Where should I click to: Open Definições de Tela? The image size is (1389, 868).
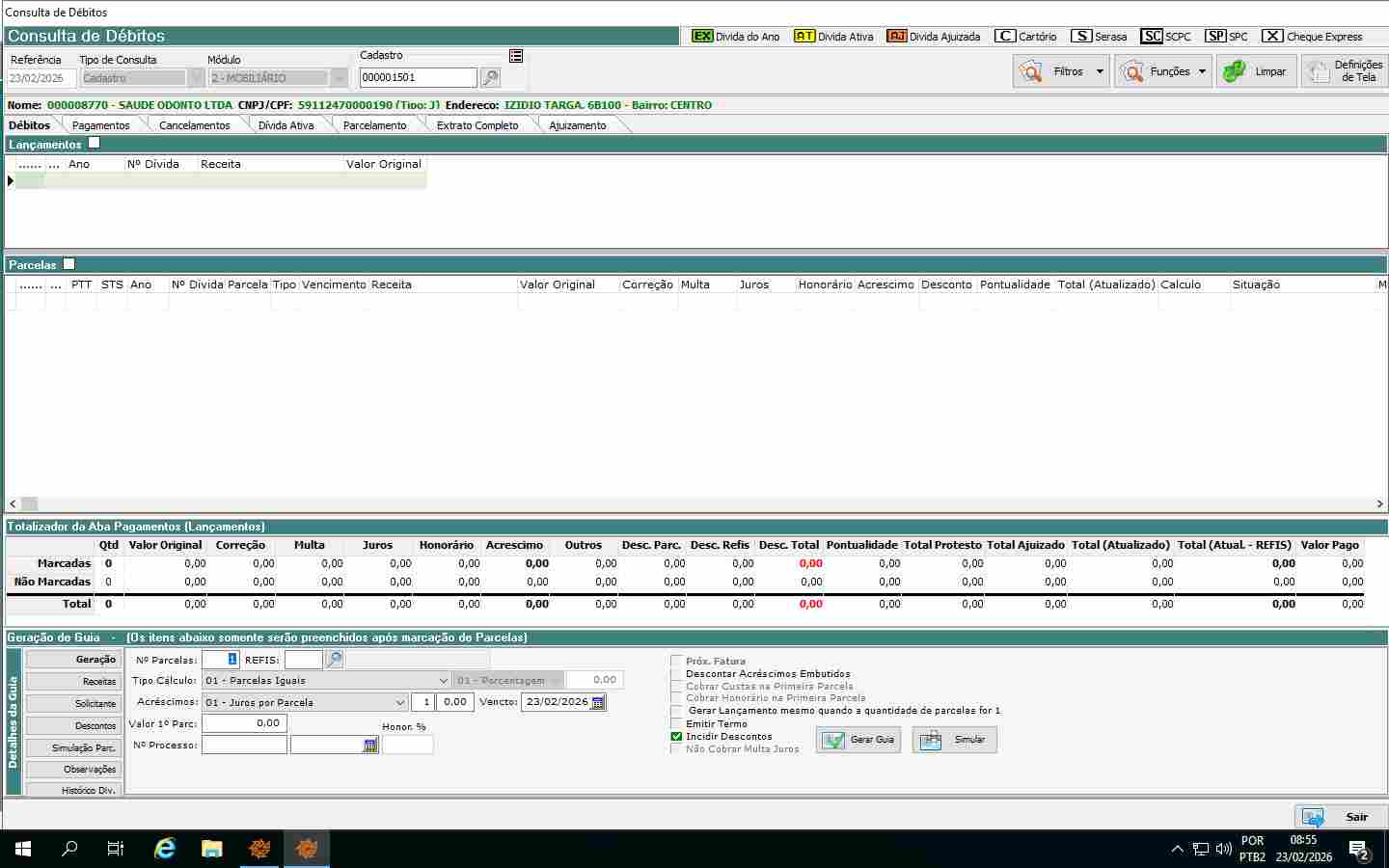[1344, 71]
